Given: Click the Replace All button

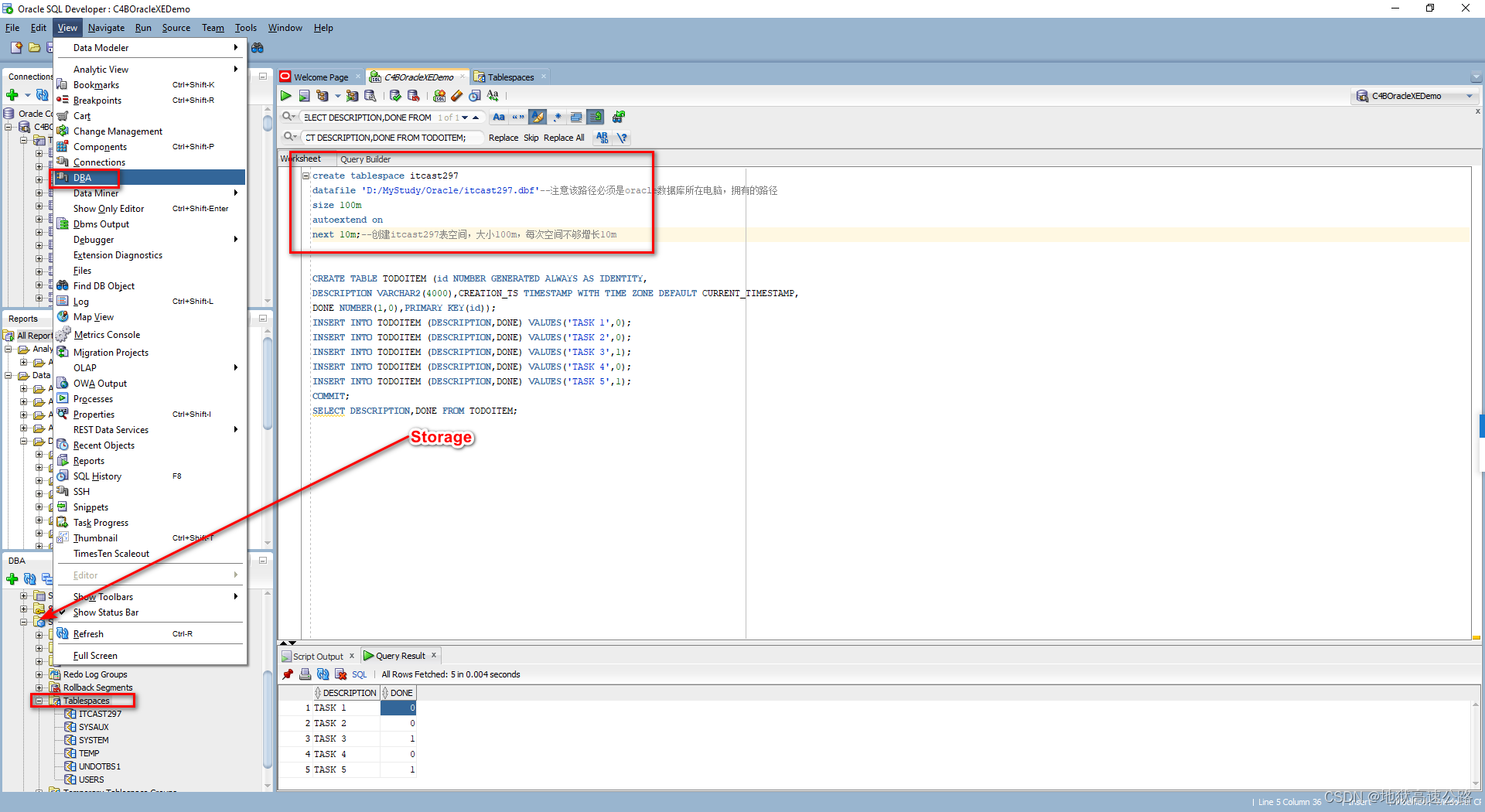Looking at the screenshot, I should click(x=564, y=138).
